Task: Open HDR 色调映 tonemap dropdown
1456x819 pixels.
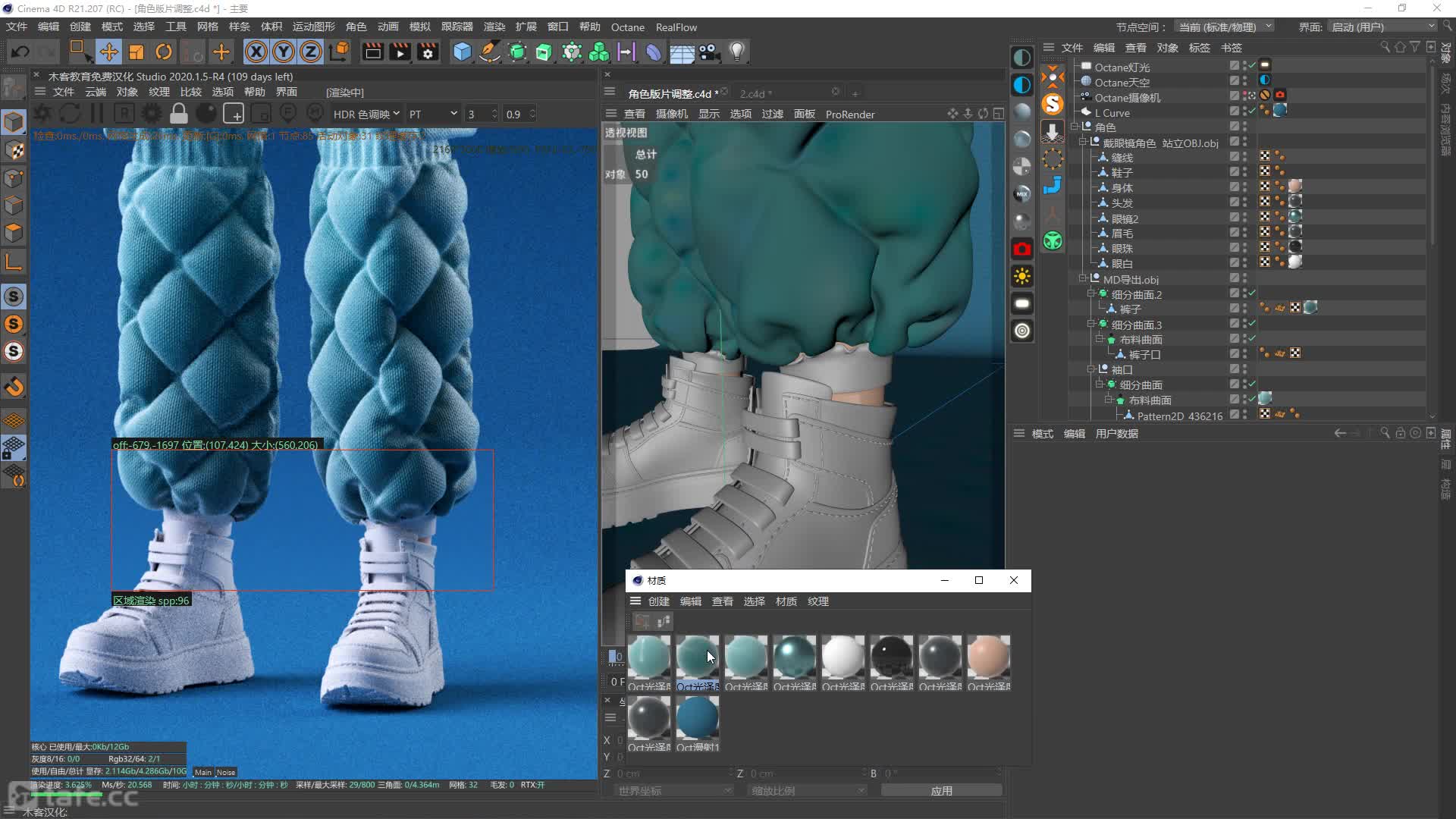Action: (366, 114)
